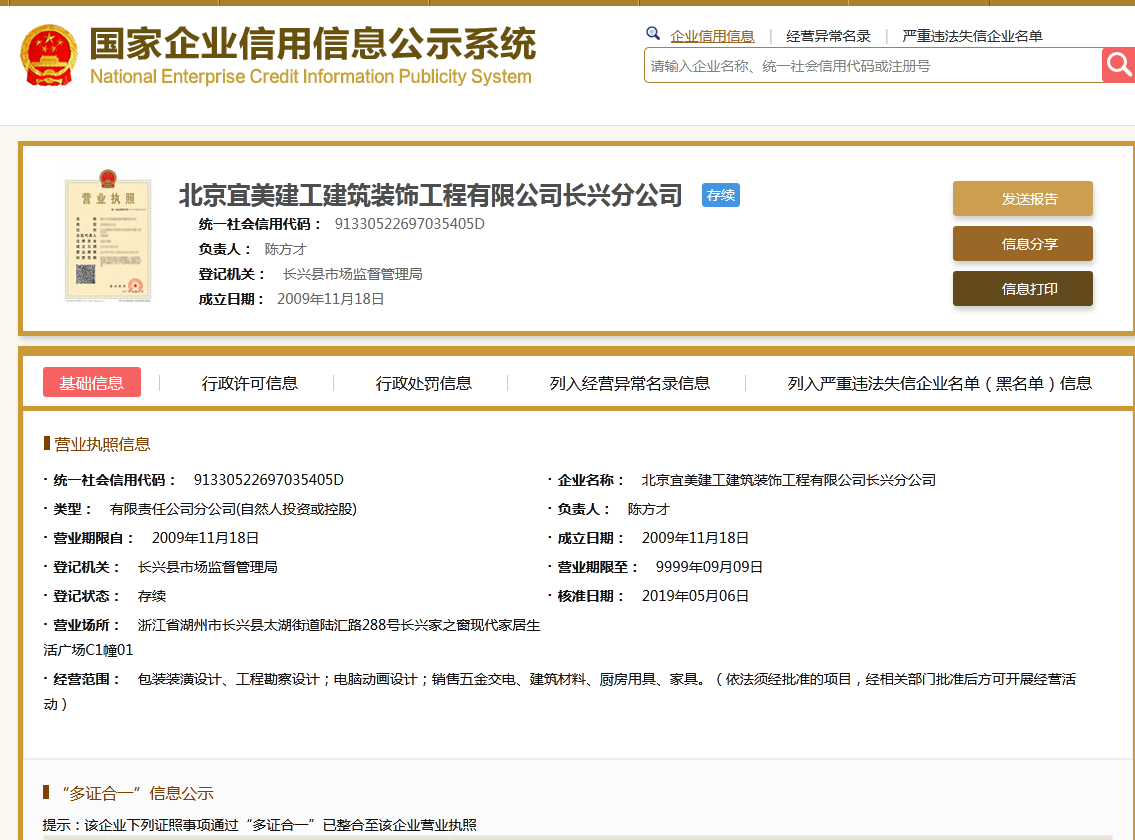Click the 国家企业信用信息公示系统 site title
The height and width of the screenshot is (840, 1135).
point(313,43)
